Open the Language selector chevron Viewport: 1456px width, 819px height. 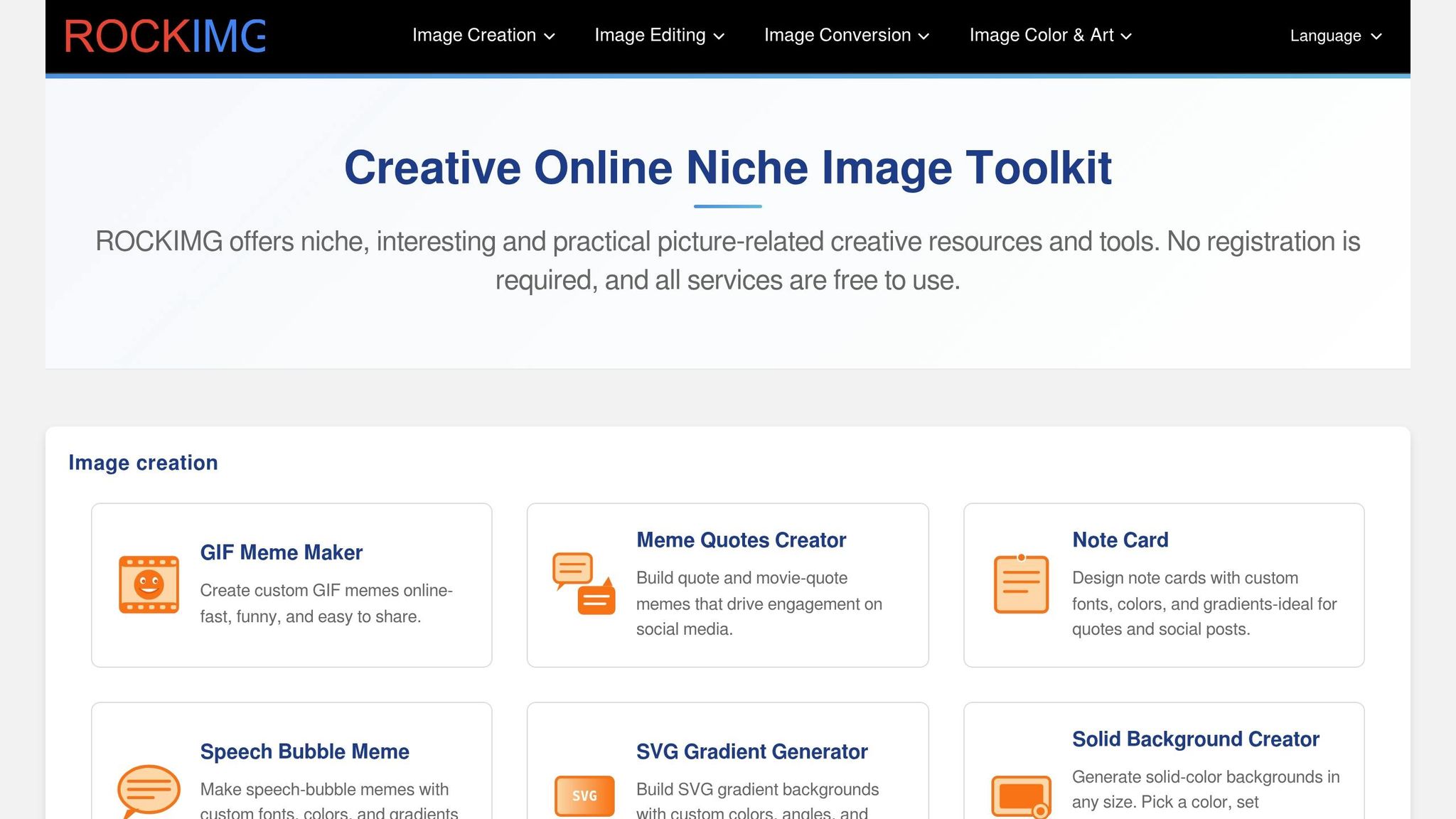[x=1376, y=36]
